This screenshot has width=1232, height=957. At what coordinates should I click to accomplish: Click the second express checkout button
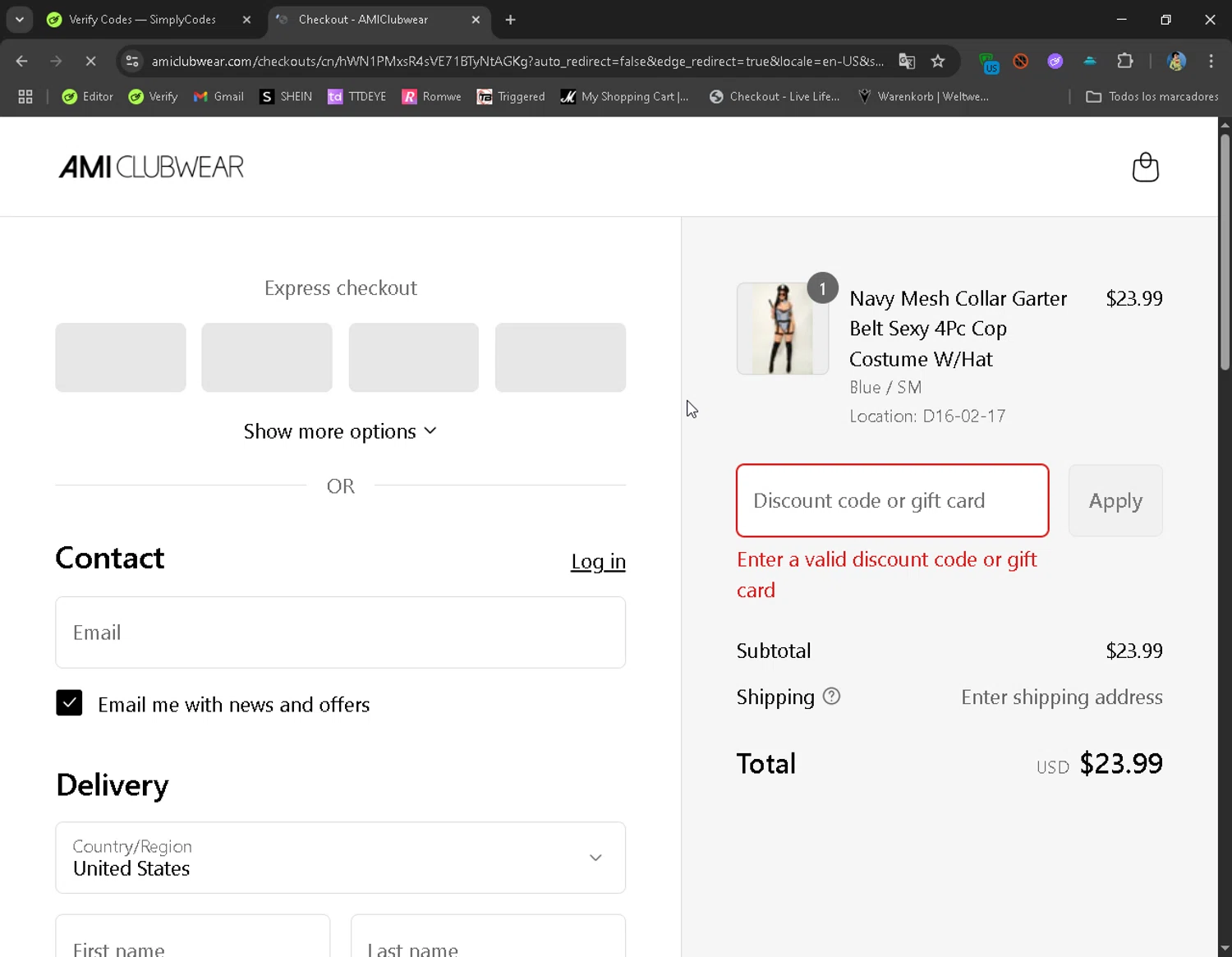click(x=267, y=357)
